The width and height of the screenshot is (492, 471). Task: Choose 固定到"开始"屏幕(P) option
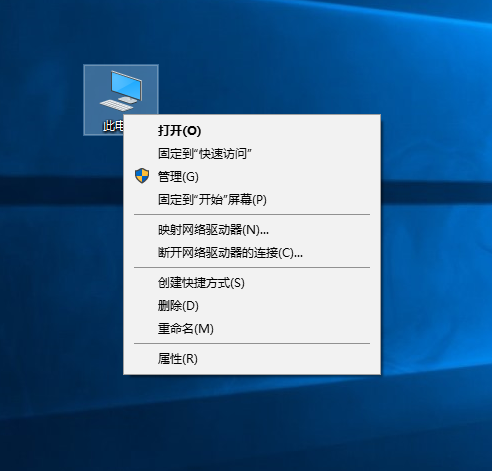252,200
